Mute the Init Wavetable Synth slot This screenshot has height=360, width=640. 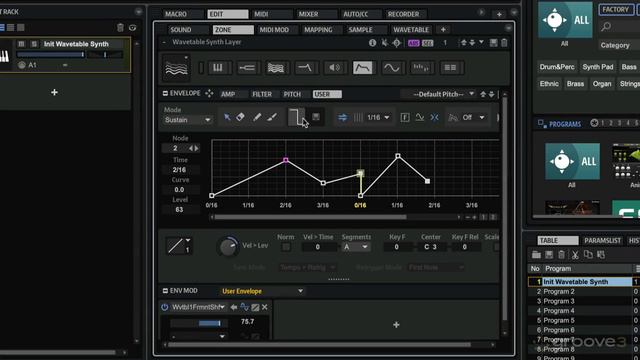(x=21, y=44)
